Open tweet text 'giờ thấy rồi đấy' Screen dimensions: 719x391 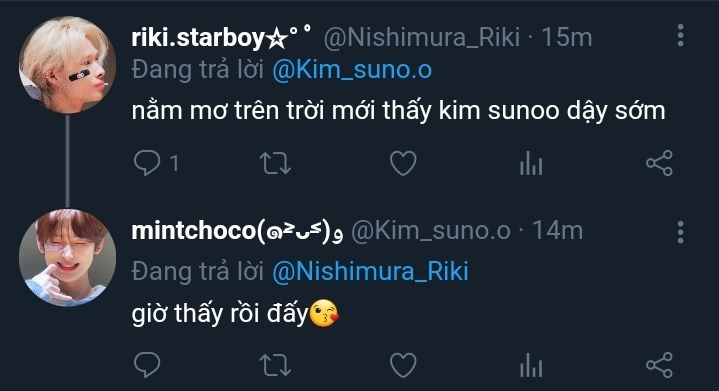219,314
